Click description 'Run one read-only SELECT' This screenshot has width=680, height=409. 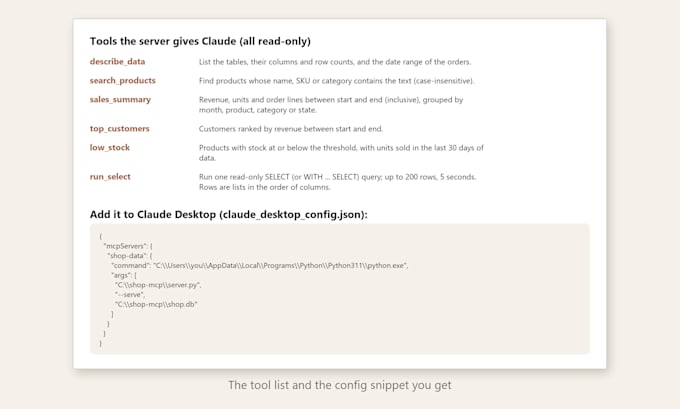pyautogui.click(x=337, y=182)
